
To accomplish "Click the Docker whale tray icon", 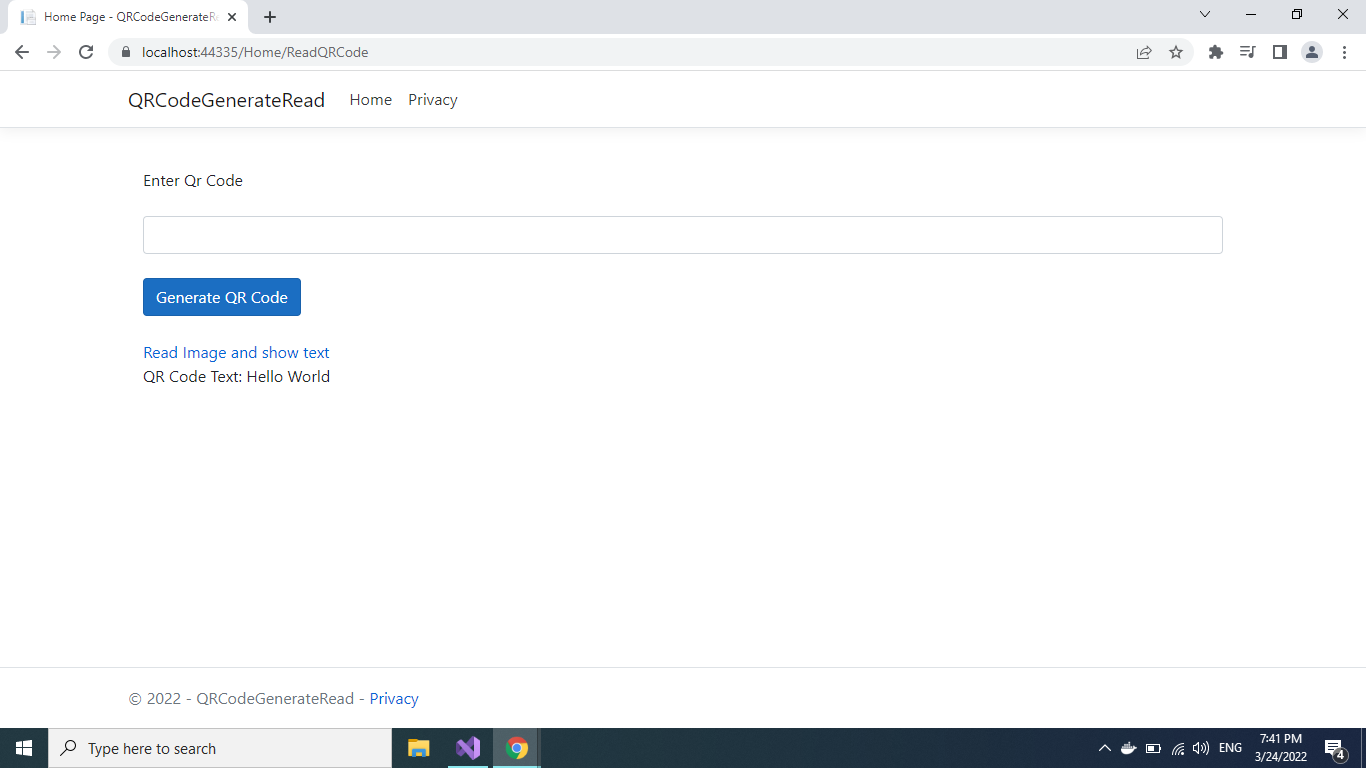I will pos(1128,748).
